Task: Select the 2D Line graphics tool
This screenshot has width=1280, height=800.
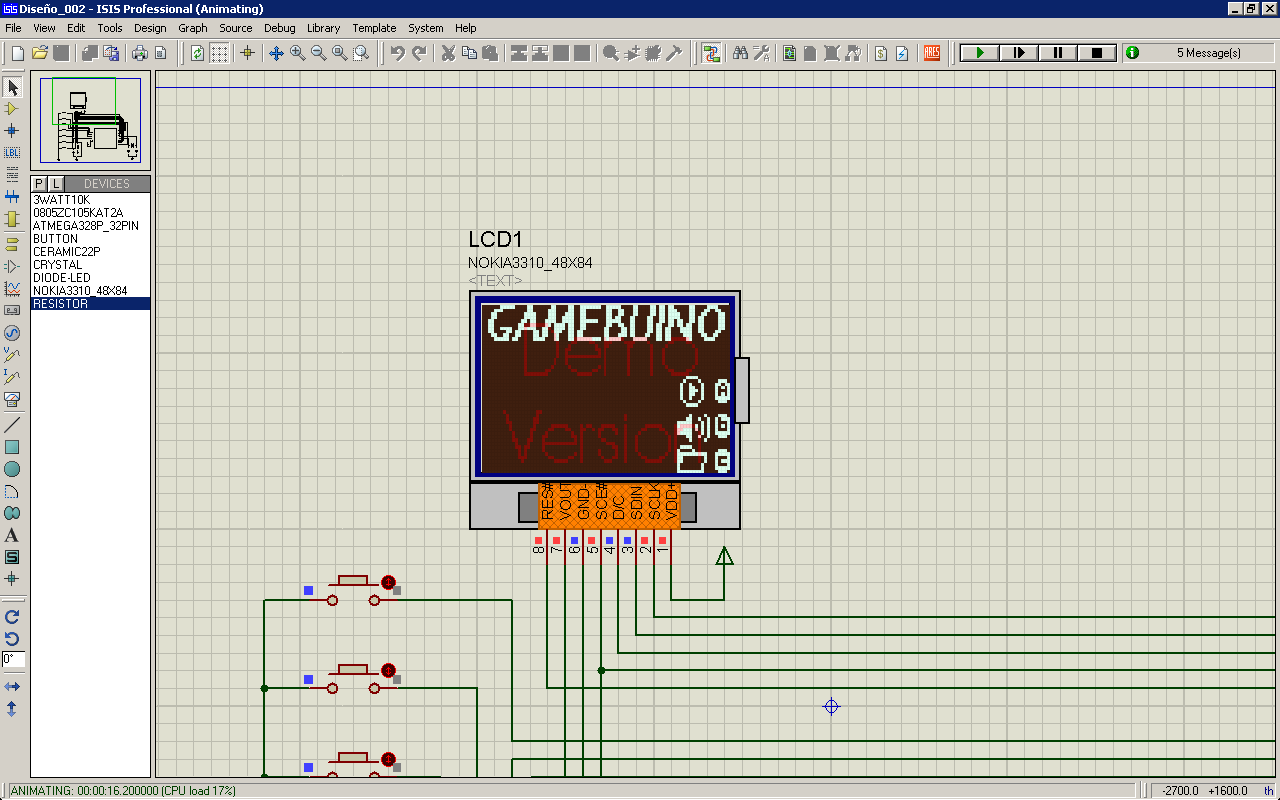Action: click(12, 425)
